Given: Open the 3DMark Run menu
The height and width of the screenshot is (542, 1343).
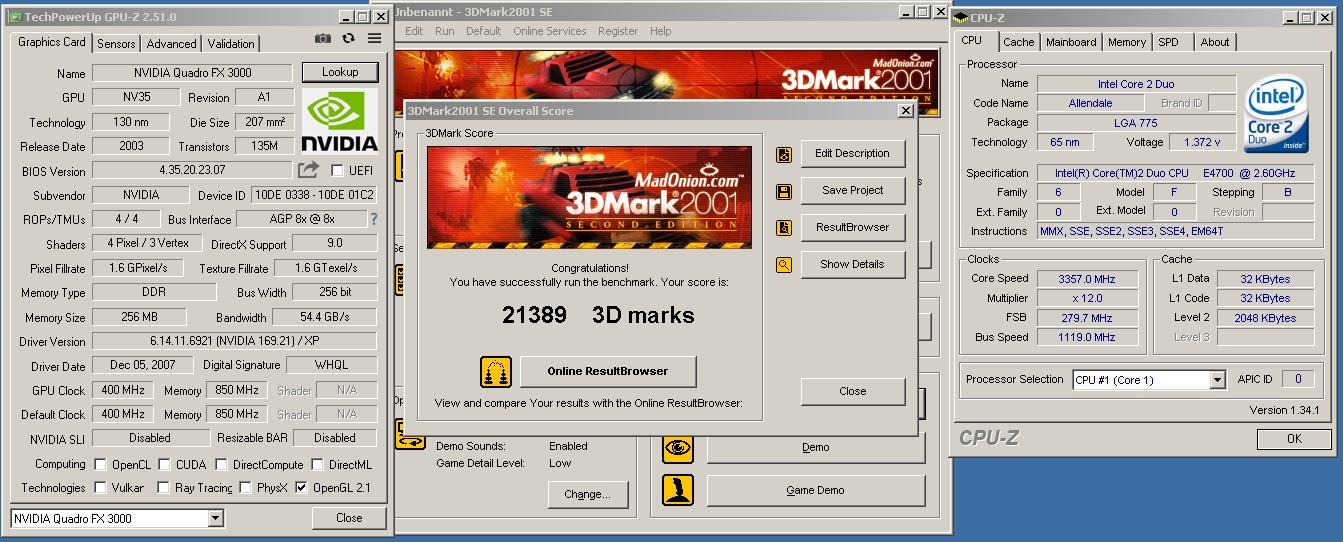Looking at the screenshot, I should point(445,31).
